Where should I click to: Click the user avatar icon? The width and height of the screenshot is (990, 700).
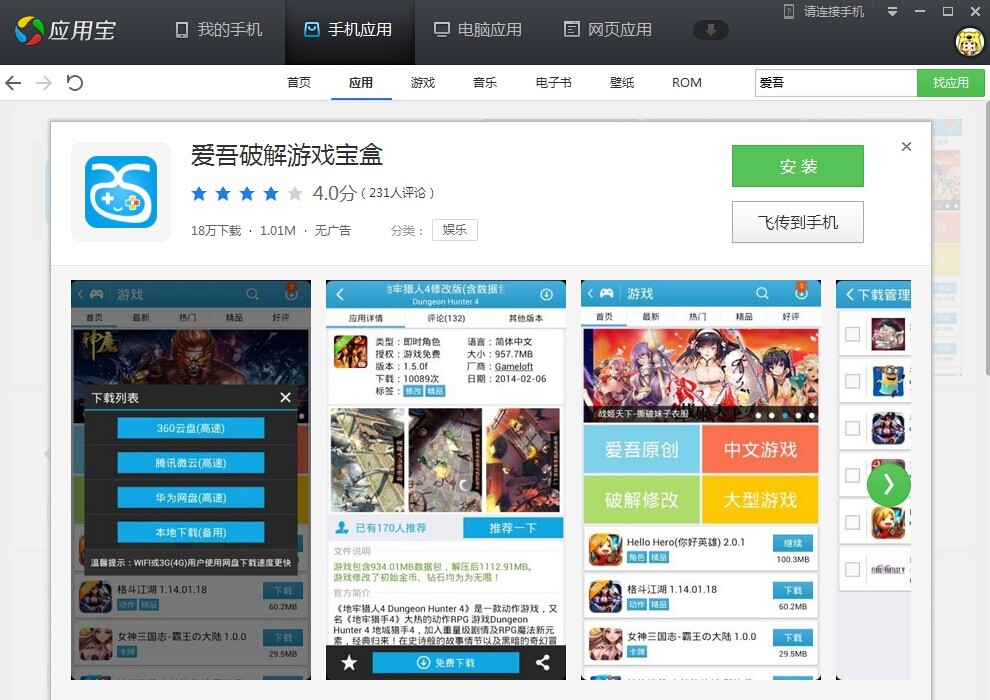pos(970,42)
